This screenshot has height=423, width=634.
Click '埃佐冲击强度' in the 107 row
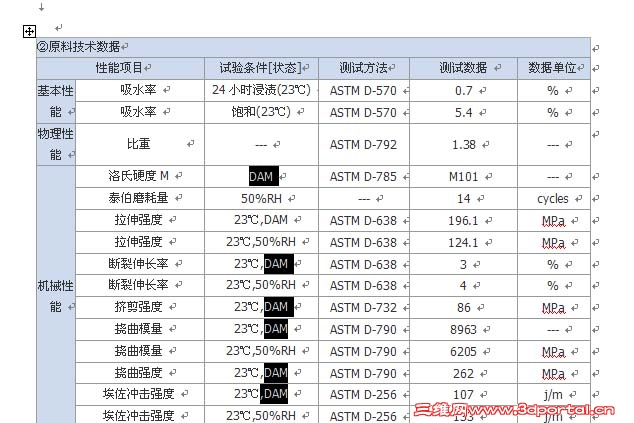point(138,394)
